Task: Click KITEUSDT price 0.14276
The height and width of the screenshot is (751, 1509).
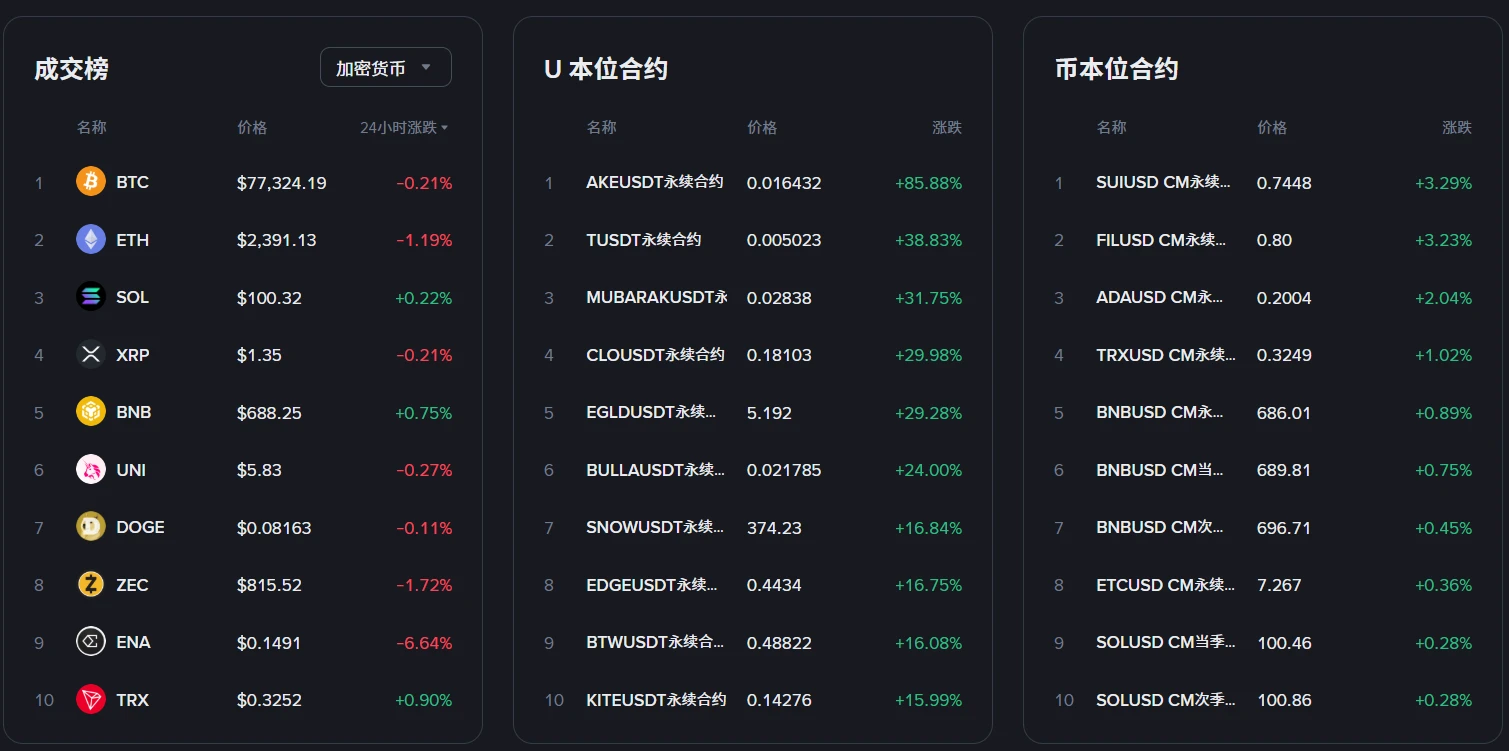Action: (x=779, y=700)
